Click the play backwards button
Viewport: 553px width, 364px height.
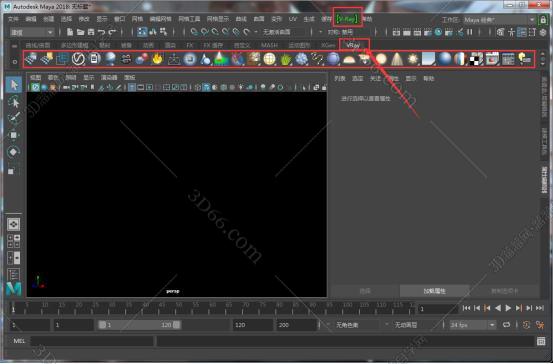click(498, 308)
